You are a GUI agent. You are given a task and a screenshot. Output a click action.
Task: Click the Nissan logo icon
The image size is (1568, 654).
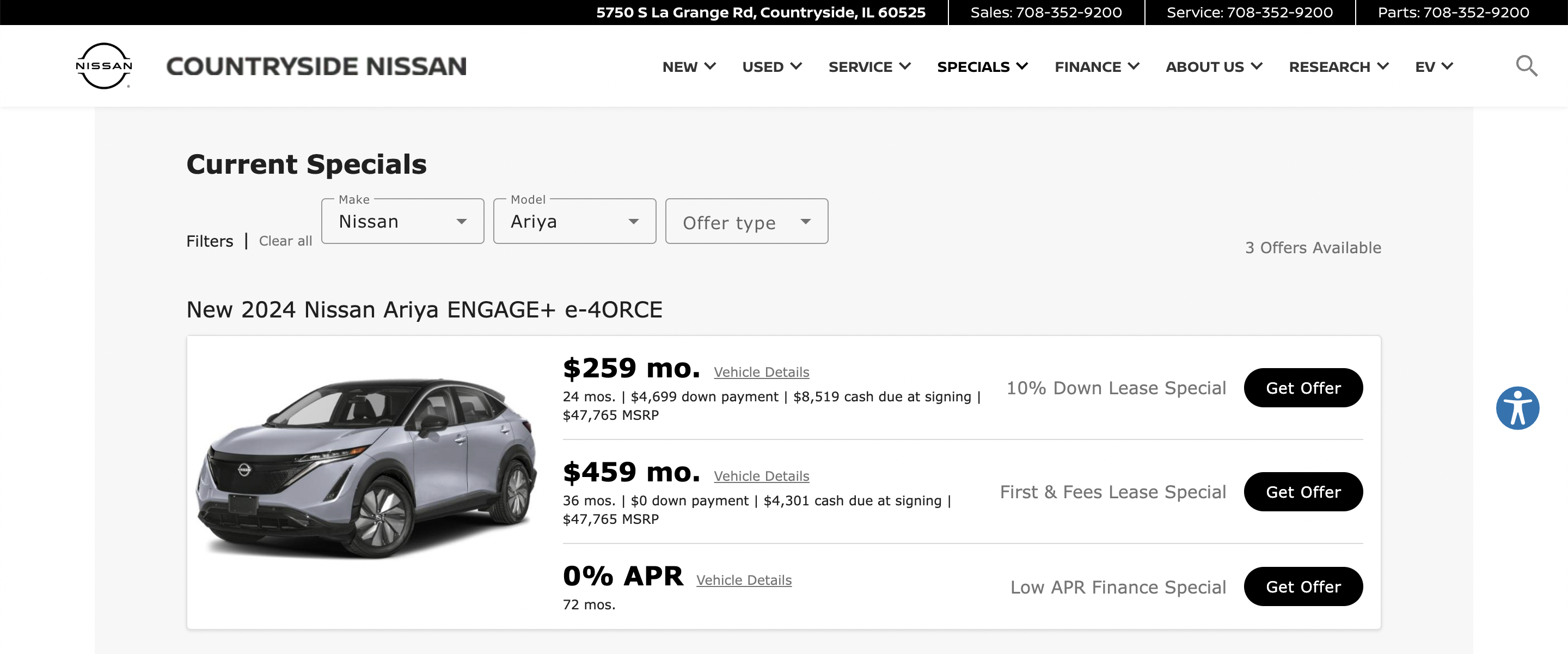click(x=103, y=66)
